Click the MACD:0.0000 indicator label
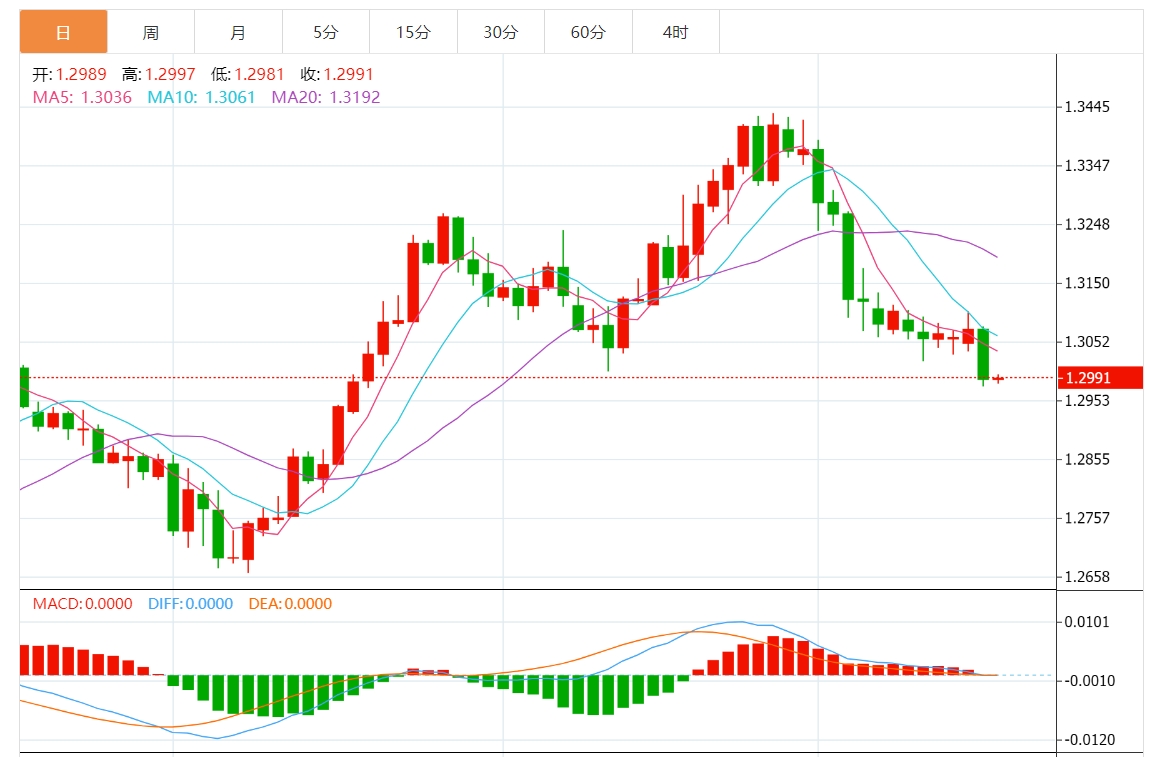The height and width of the screenshot is (757, 1154). pyautogui.click(x=82, y=604)
